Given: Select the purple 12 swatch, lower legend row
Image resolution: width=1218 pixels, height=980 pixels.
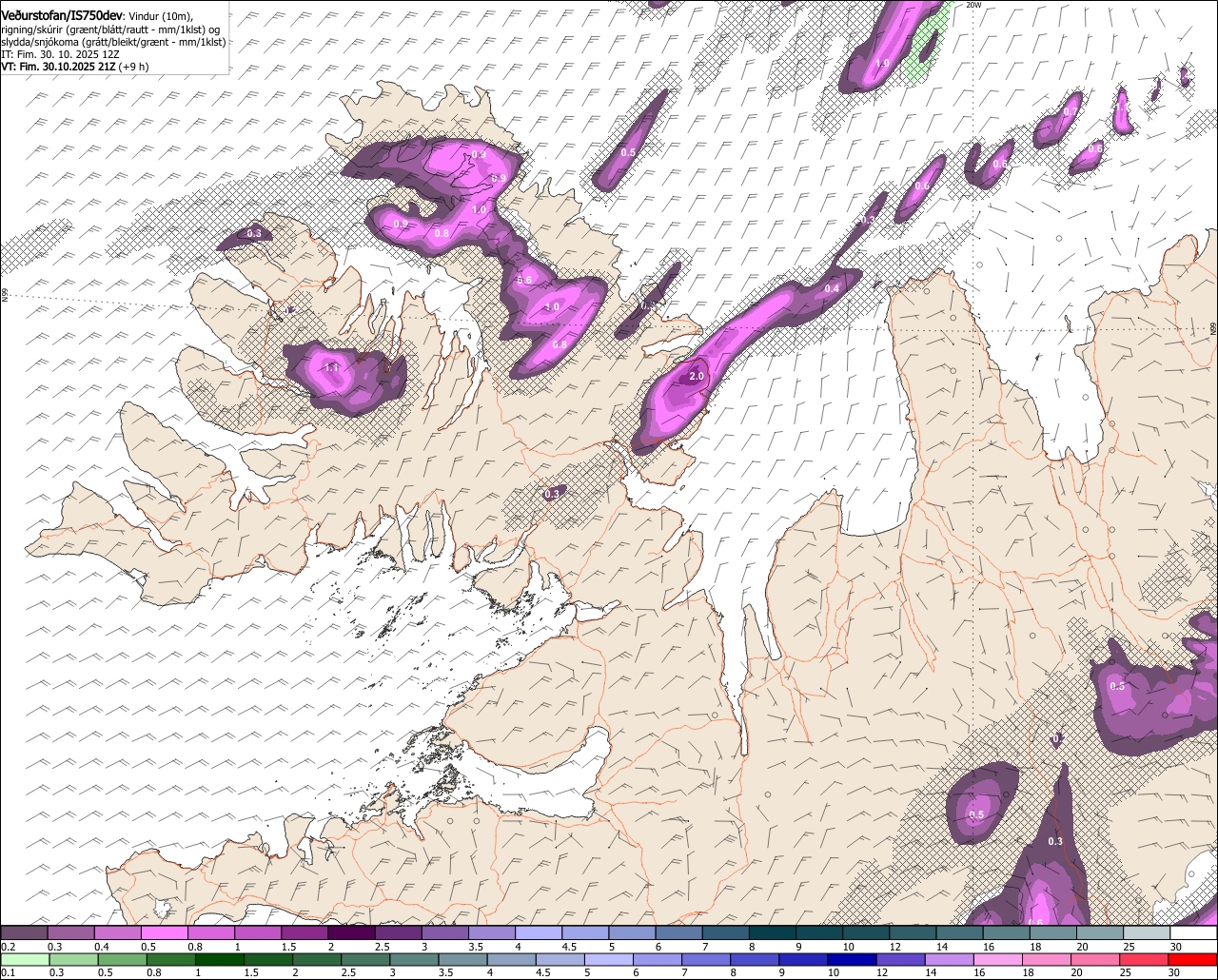Looking at the screenshot, I should (x=902, y=959).
